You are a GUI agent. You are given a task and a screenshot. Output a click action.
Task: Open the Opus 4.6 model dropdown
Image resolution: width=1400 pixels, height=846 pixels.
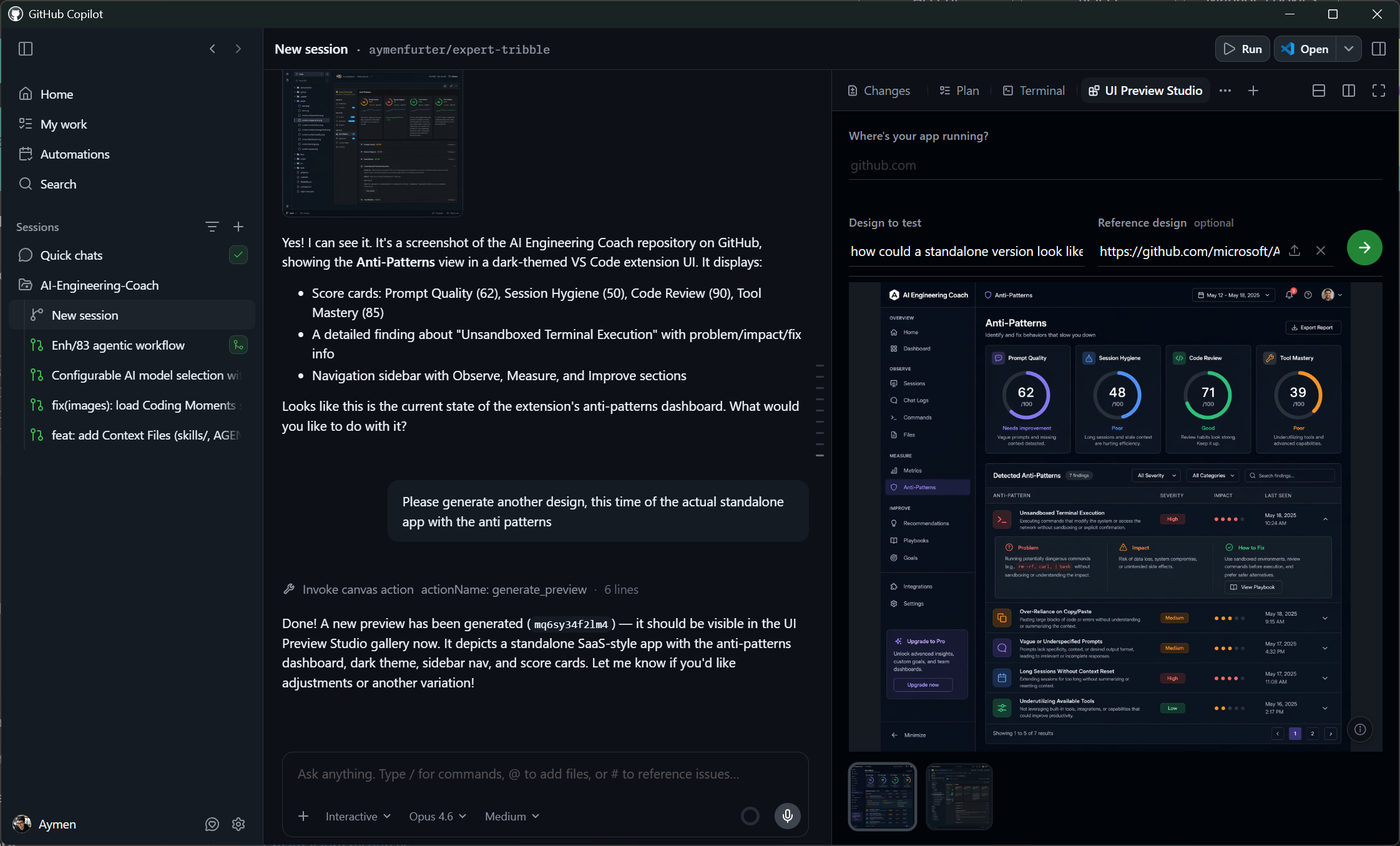(x=438, y=816)
